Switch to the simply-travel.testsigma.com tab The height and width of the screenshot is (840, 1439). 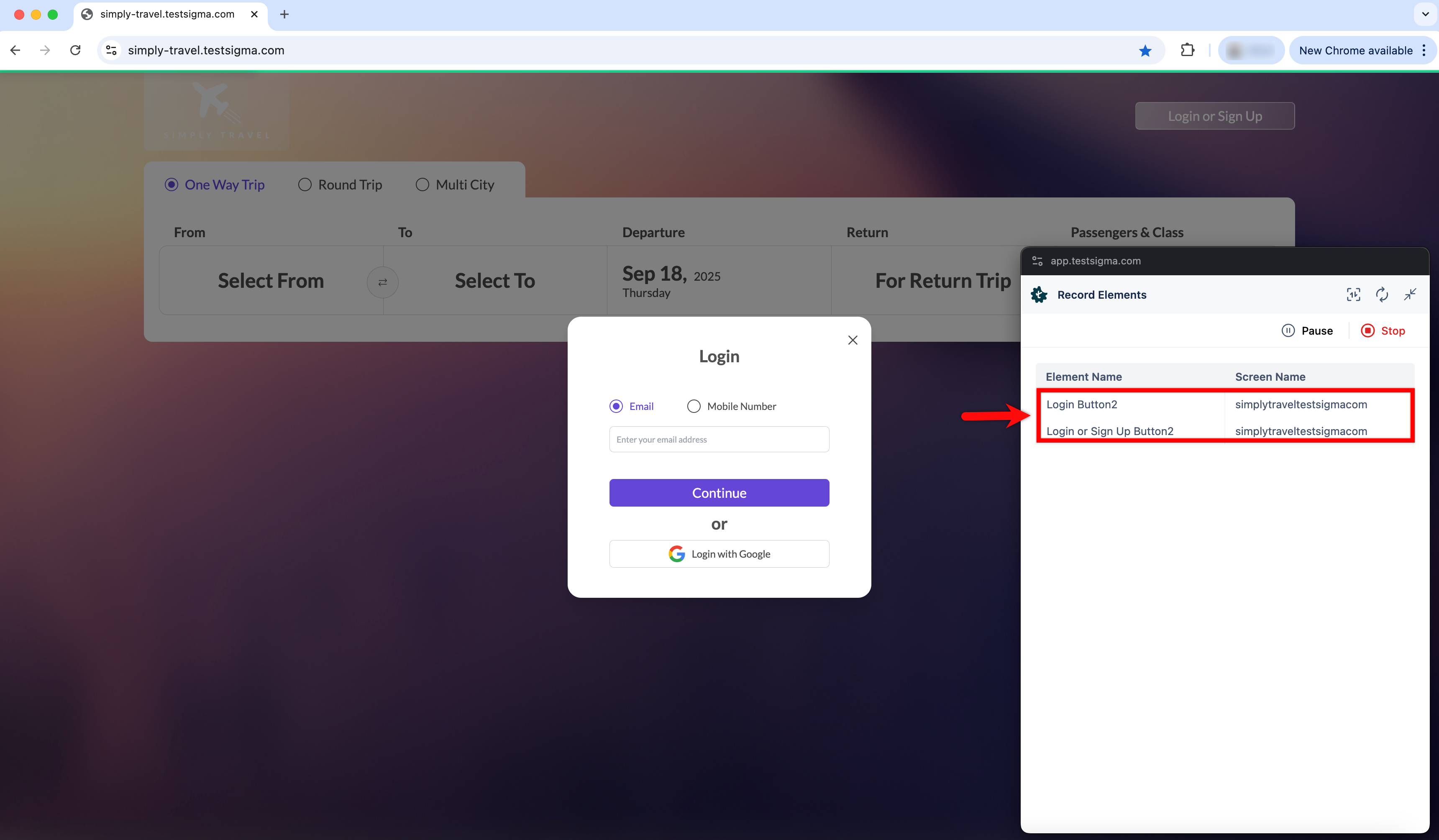click(x=166, y=14)
